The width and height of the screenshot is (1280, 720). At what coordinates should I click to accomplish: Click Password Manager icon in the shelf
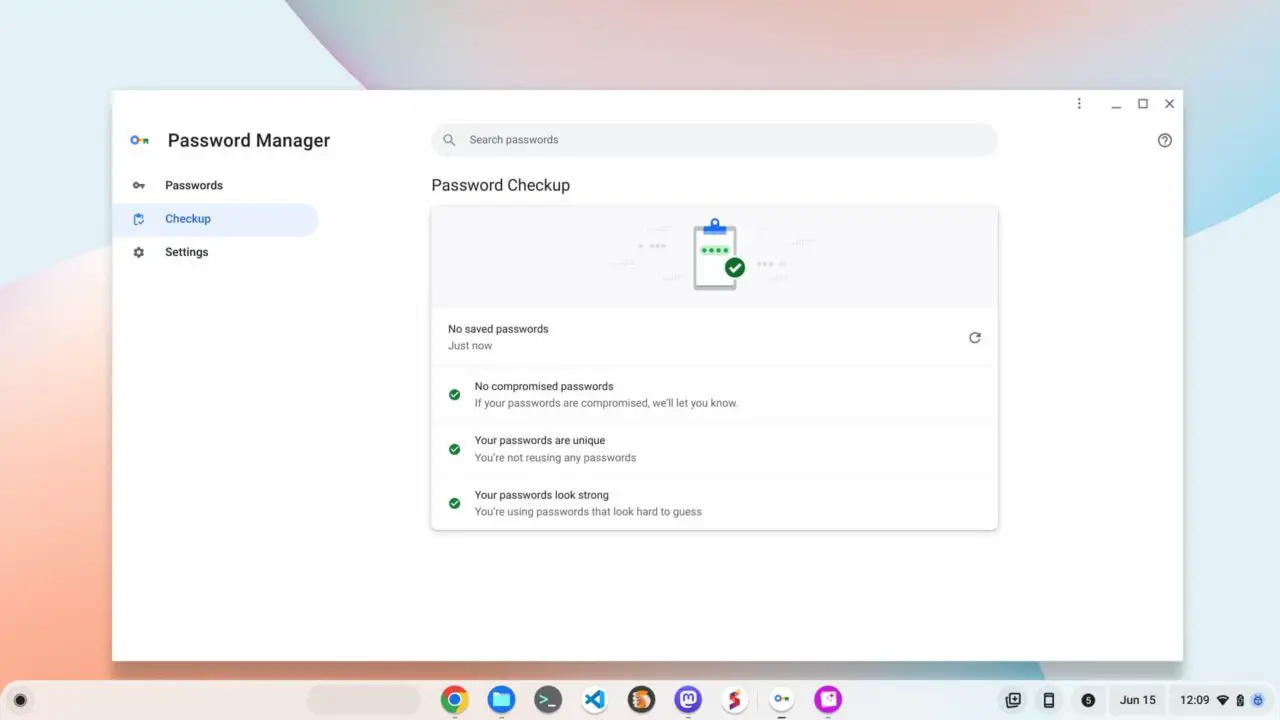(x=782, y=700)
